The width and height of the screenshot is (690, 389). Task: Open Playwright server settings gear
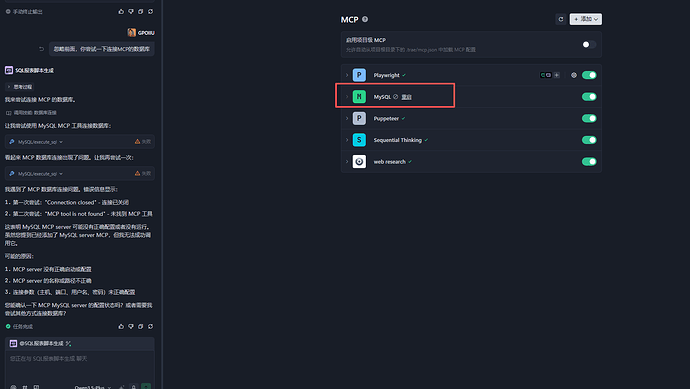574,75
